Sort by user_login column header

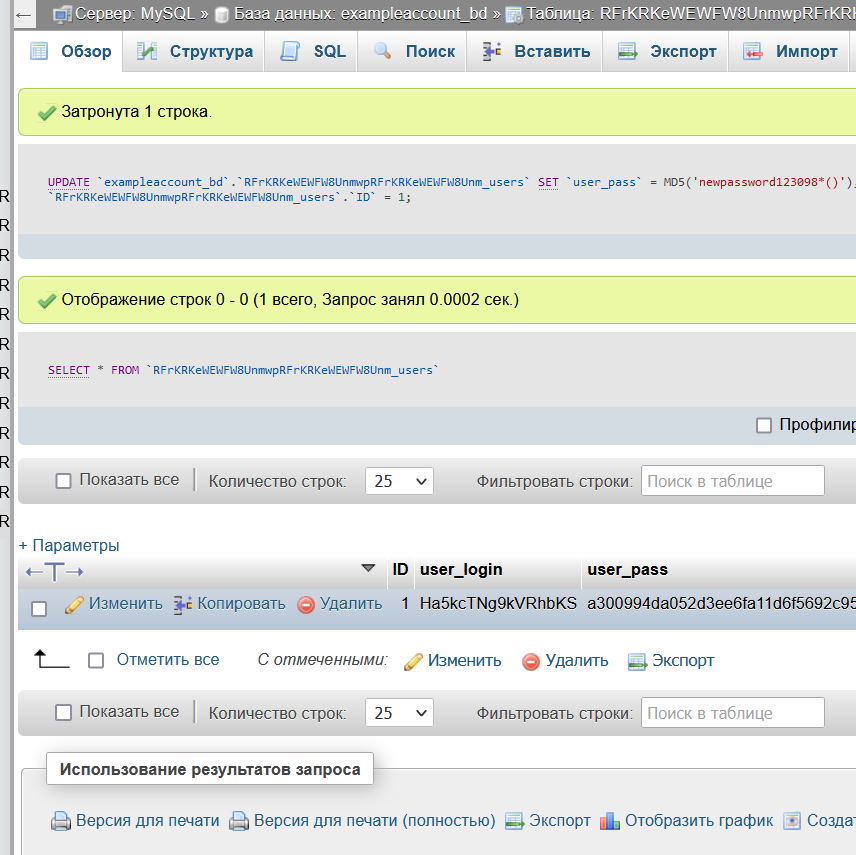click(x=461, y=570)
